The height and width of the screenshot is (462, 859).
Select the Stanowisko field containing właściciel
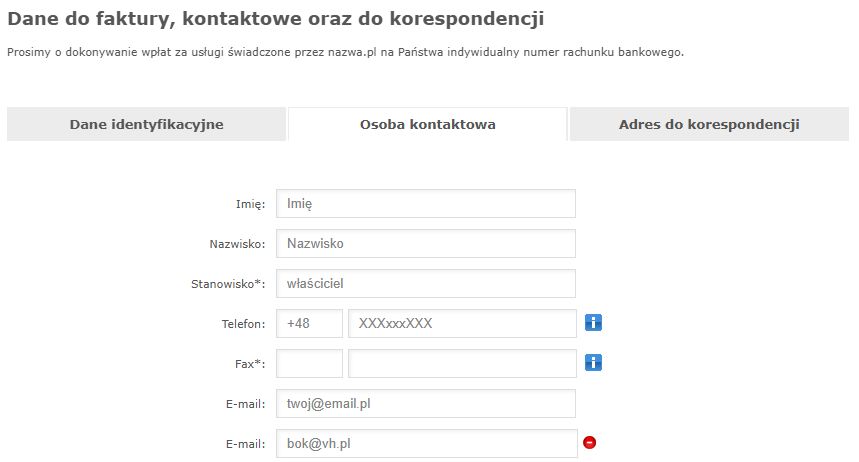[425, 283]
